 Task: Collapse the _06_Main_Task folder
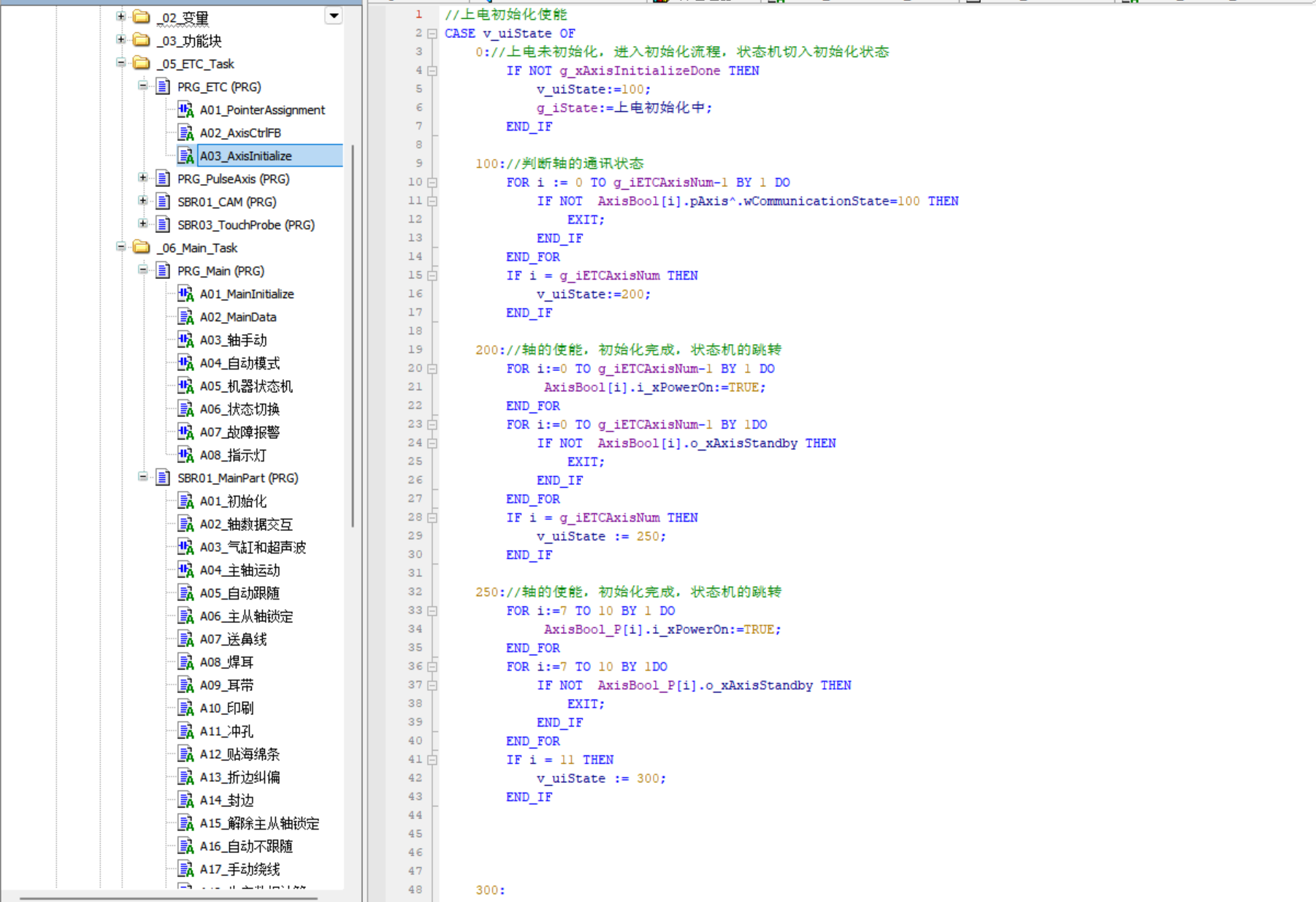[121, 247]
